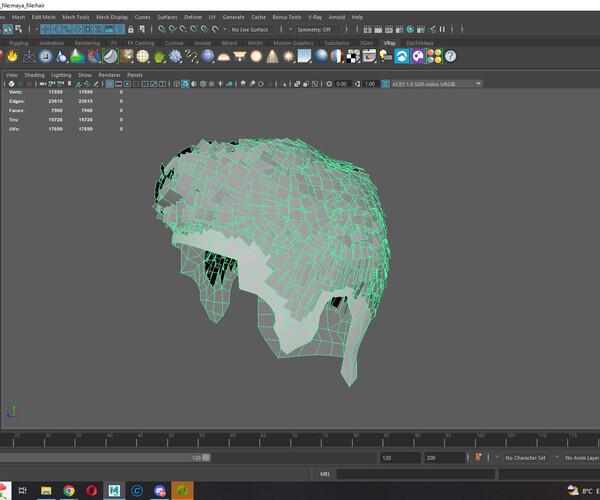Click the viewport bookmark icon
The height and width of the screenshot is (500, 600).
[x=69, y=84]
